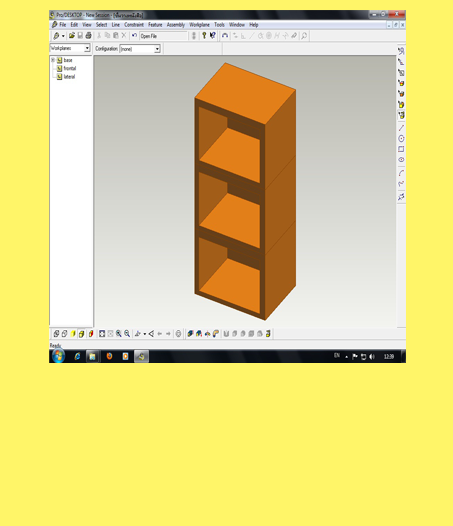
Task: Click the Print icon in toolbar
Action: pyautogui.click(x=88, y=36)
